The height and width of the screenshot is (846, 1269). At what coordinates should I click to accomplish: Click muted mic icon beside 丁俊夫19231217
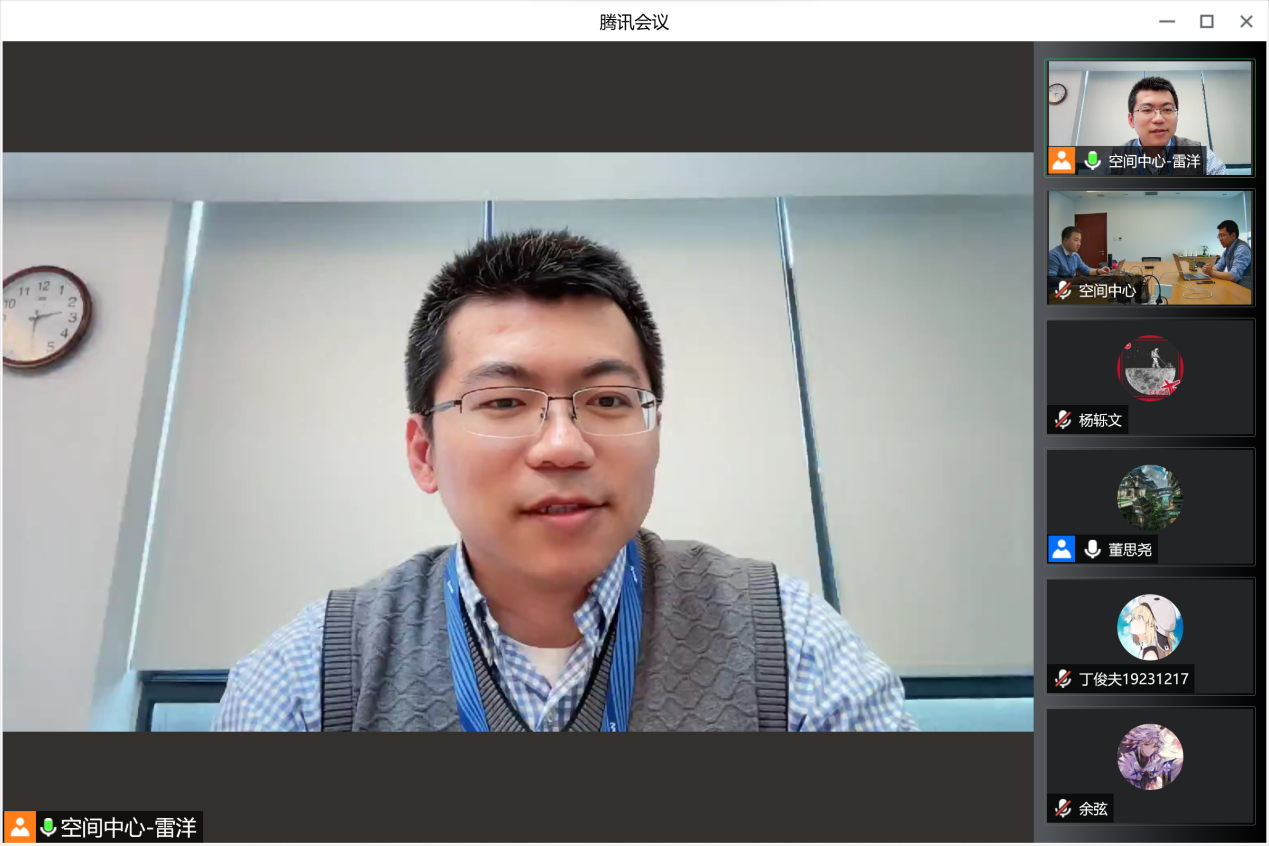point(1062,679)
